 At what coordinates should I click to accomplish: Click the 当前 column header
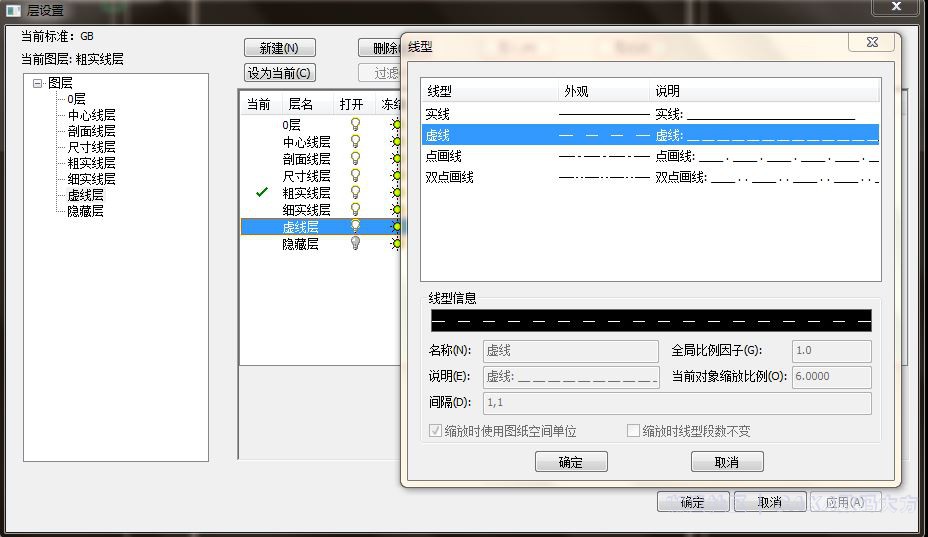tap(259, 104)
